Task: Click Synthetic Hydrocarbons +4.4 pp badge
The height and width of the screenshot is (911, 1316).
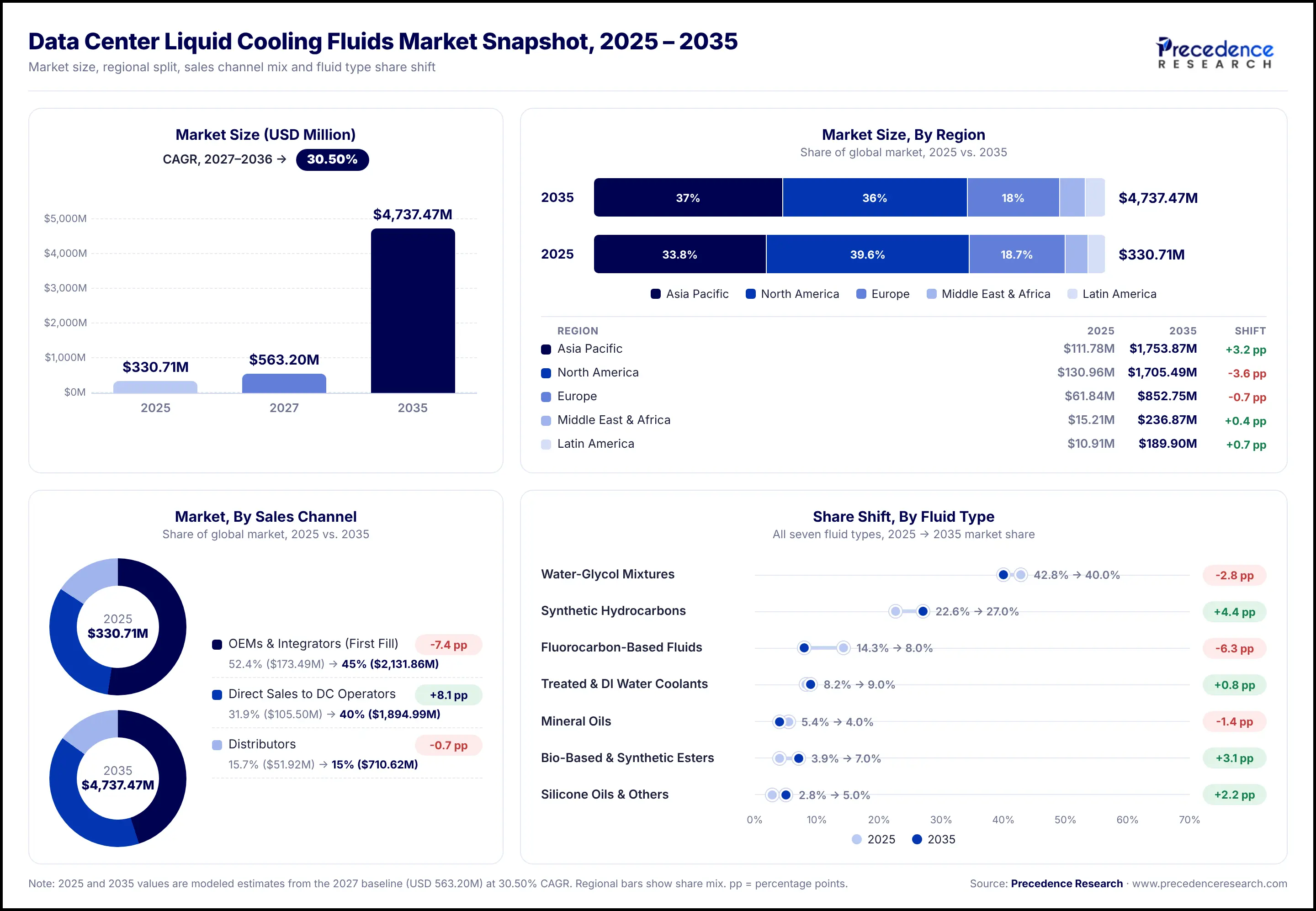Action: coord(1234,612)
